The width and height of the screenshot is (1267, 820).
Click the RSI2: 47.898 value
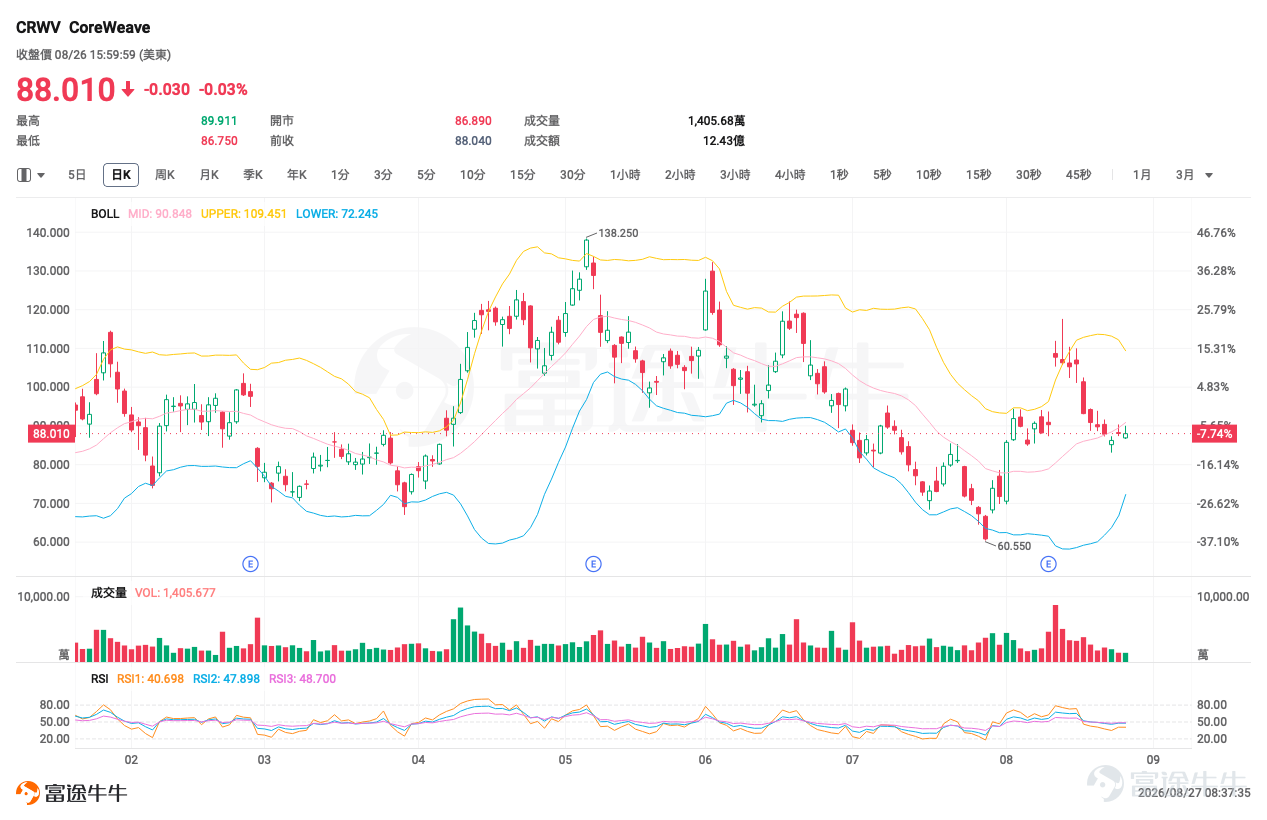(226, 679)
